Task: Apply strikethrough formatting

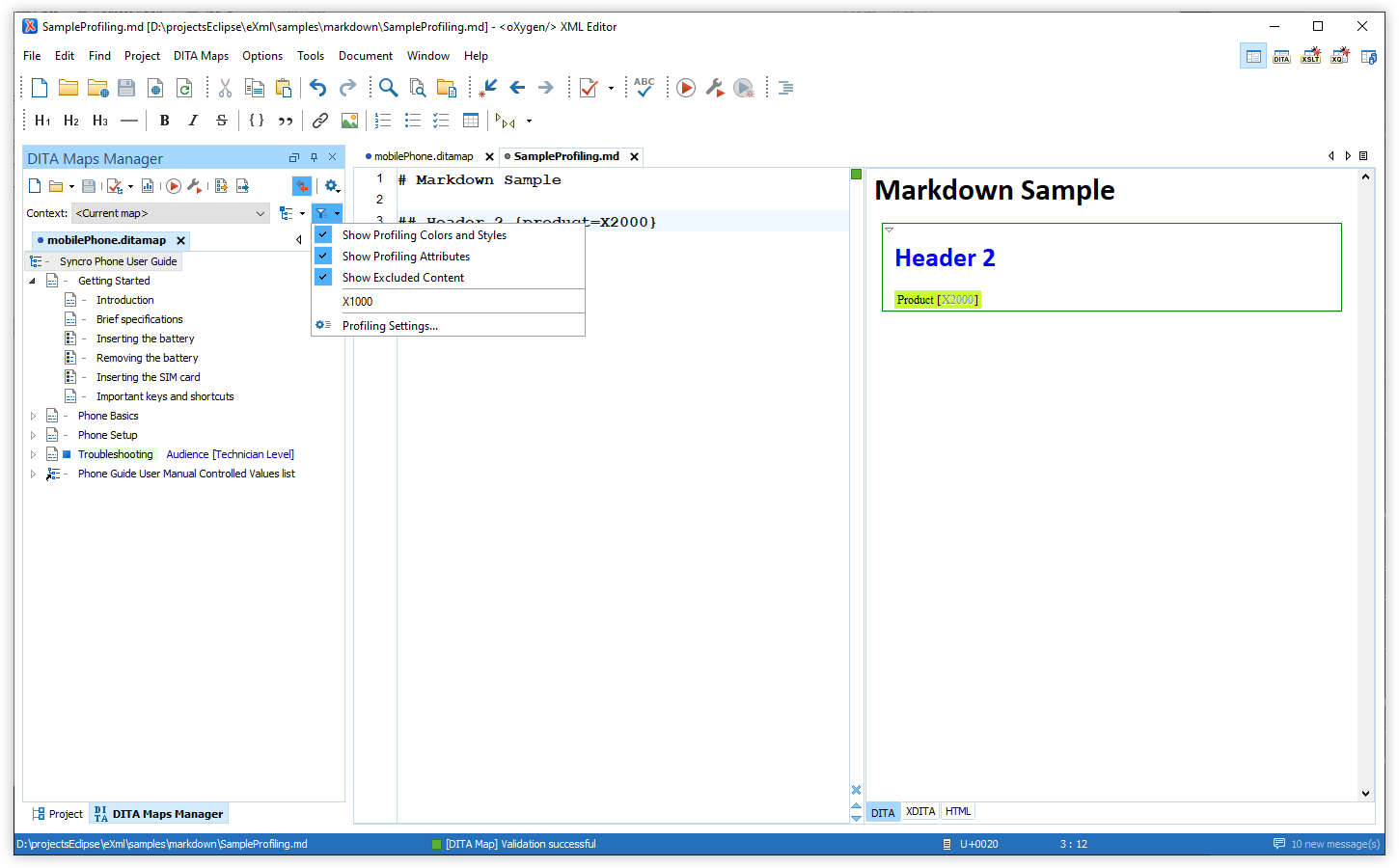Action: point(222,121)
